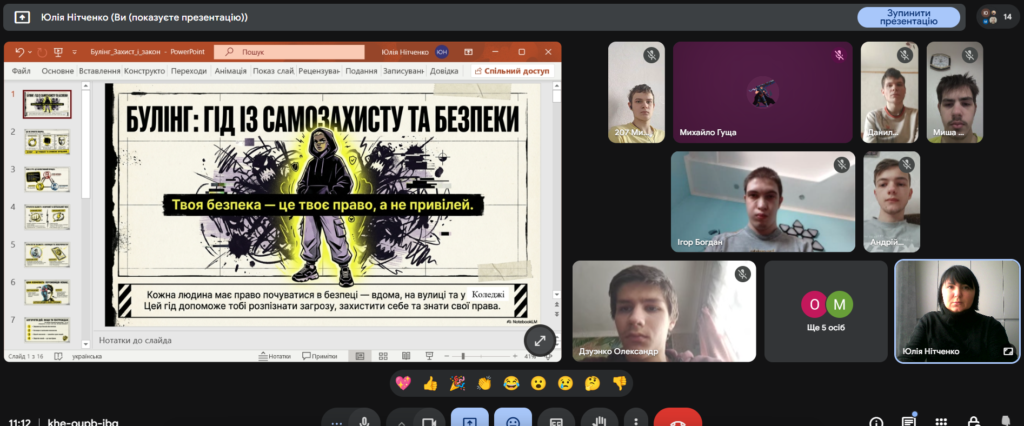Click the Undo arrow in PowerPoint

19,52
